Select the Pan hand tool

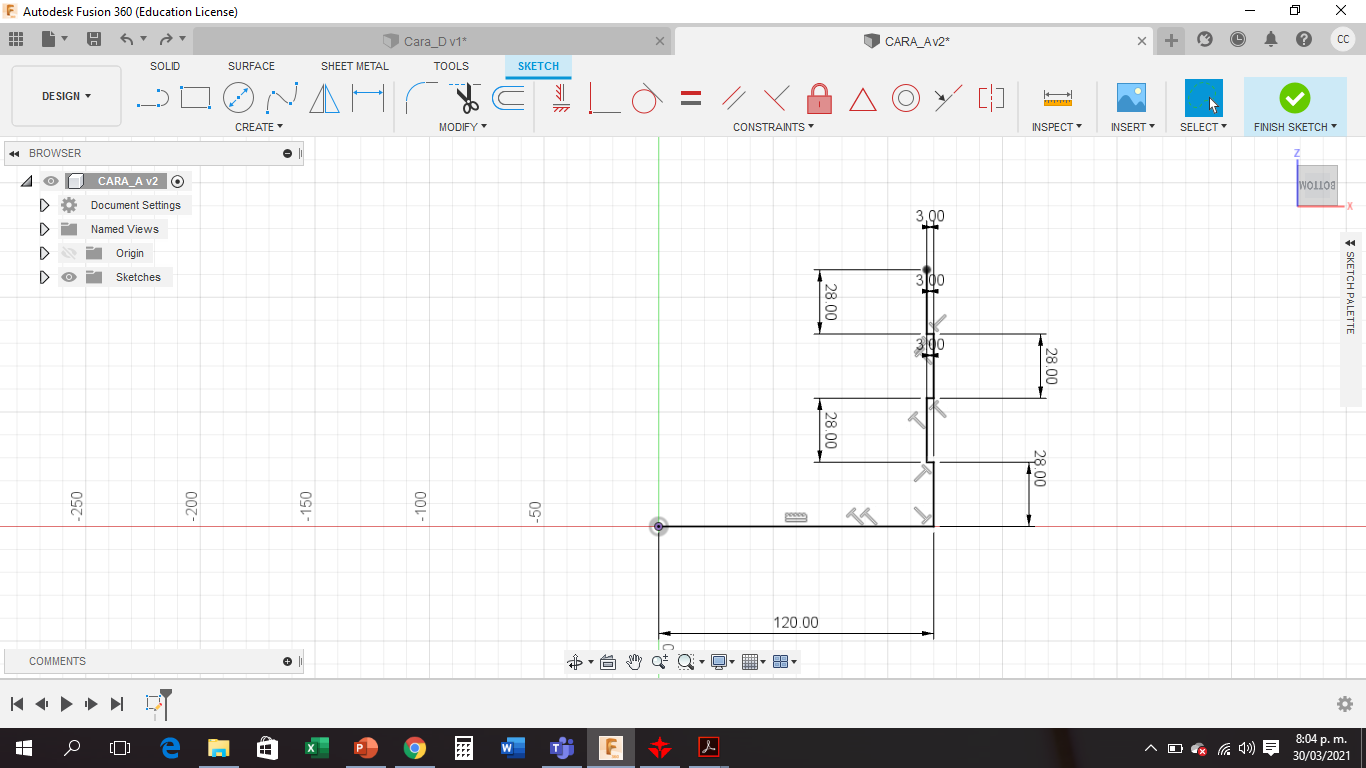[634, 662]
